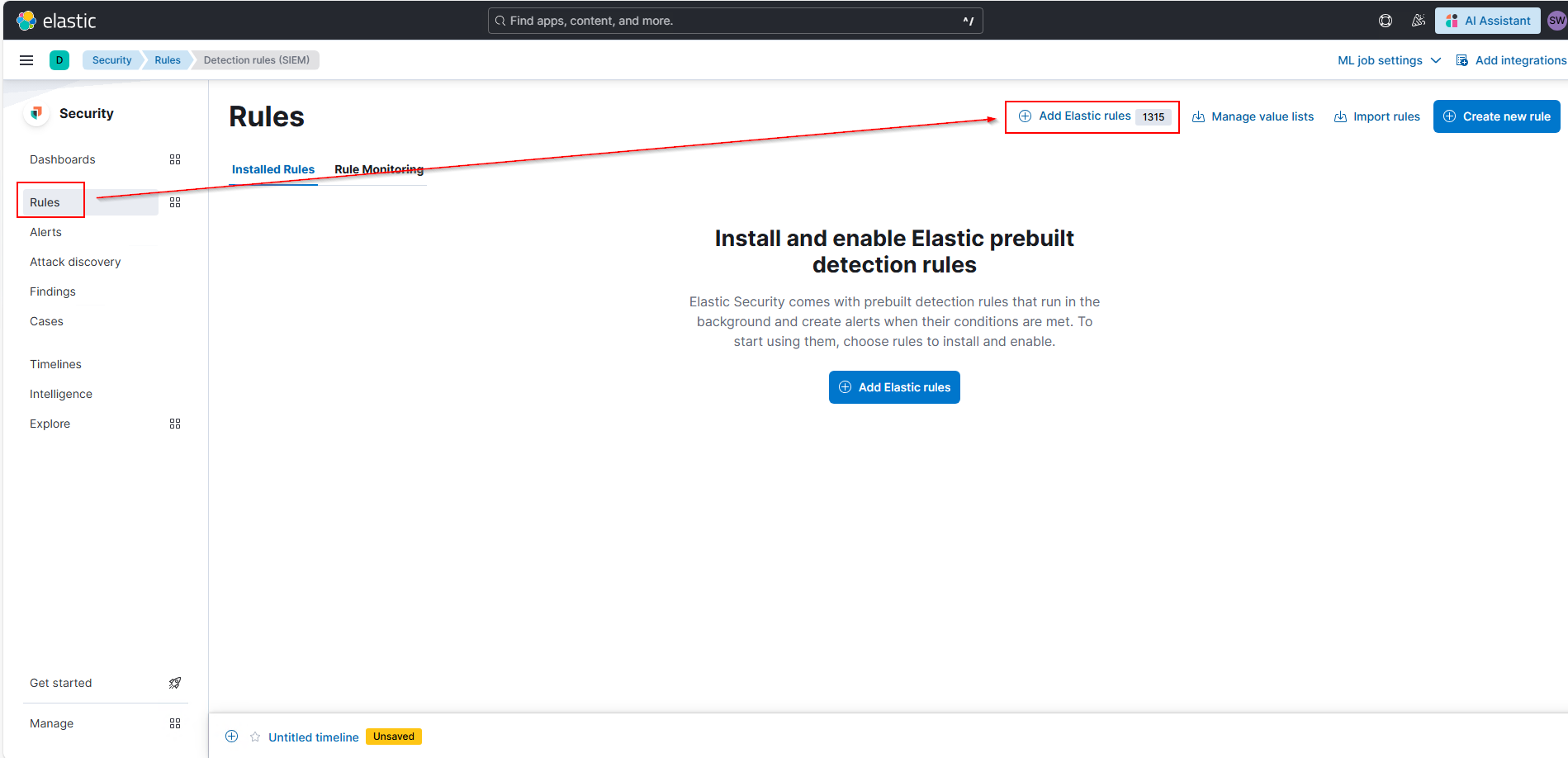Open the AI Assistant
Image resolution: width=1568 pixels, height=758 pixels.
pos(1488,21)
